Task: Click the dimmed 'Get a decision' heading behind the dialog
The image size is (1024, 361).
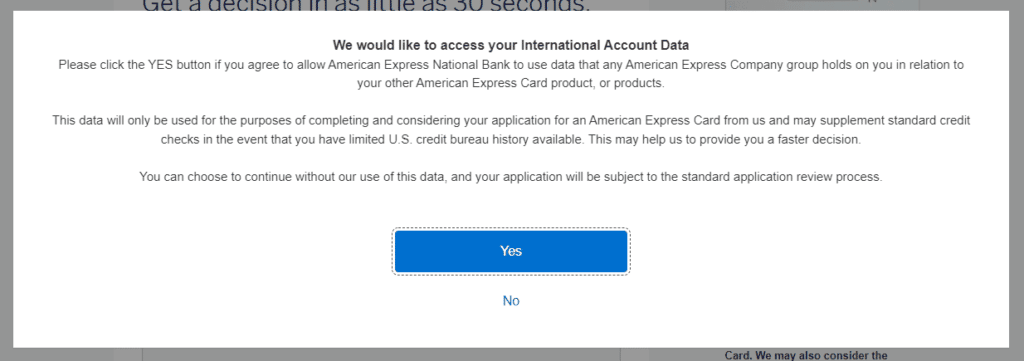Action: (365, 6)
